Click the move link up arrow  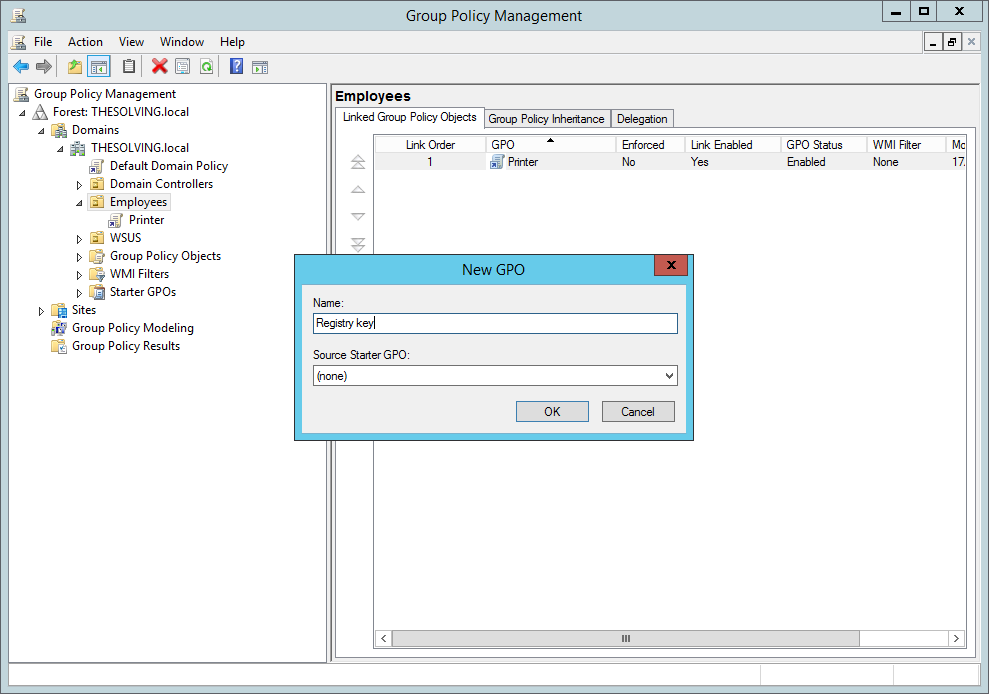pos(357,189)
